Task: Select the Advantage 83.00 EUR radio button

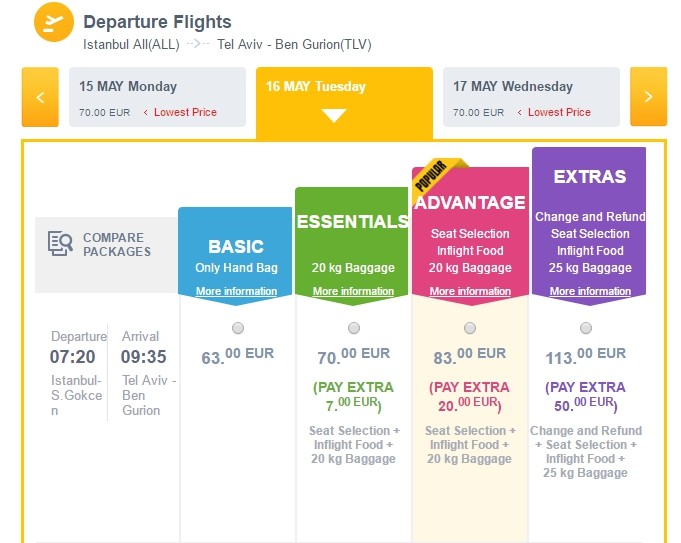Action: pos(470,328)
